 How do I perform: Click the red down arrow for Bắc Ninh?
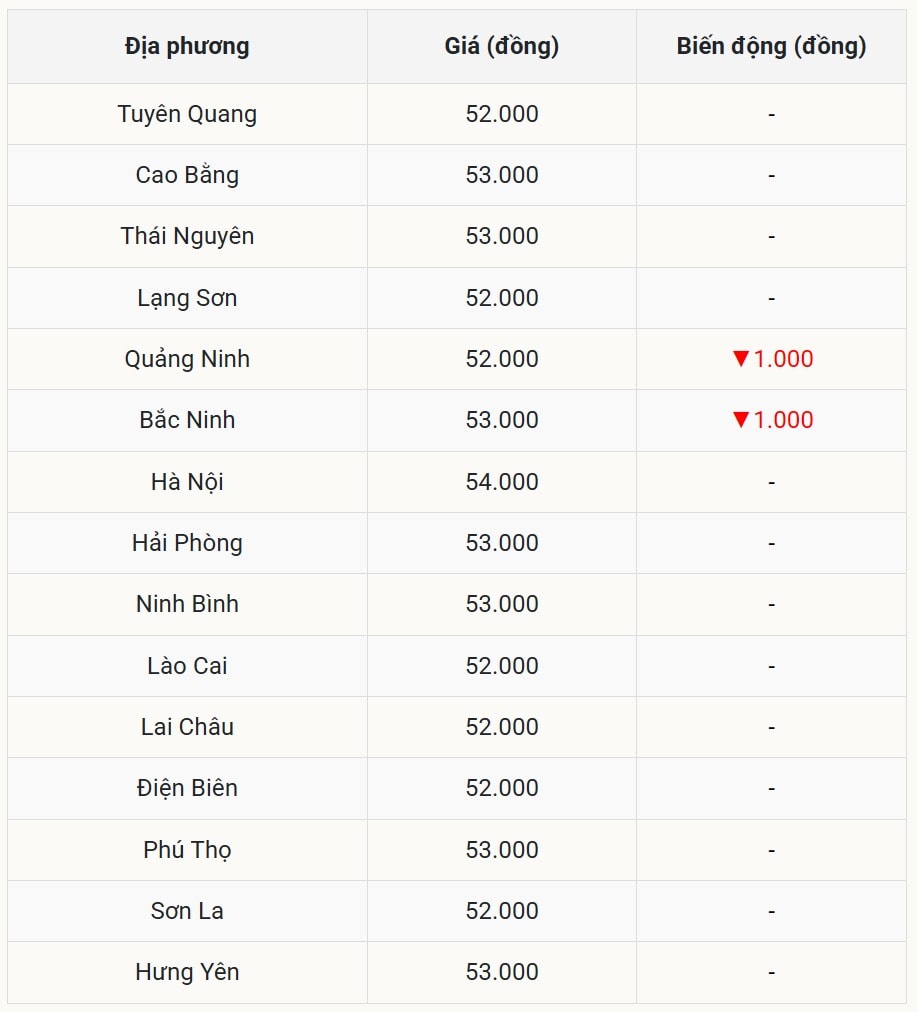(741, 420)
